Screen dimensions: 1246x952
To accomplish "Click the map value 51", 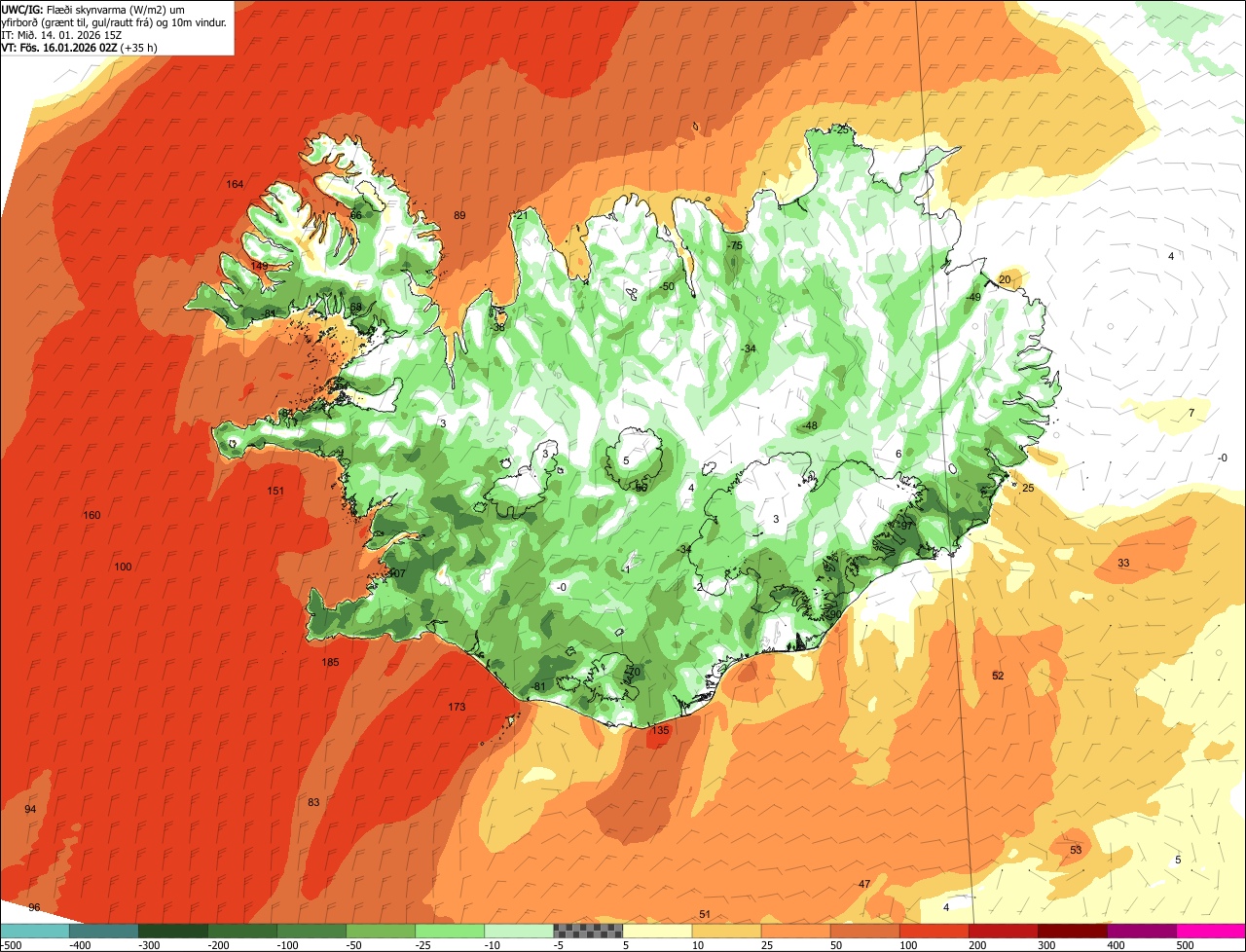I will (705, 914).
